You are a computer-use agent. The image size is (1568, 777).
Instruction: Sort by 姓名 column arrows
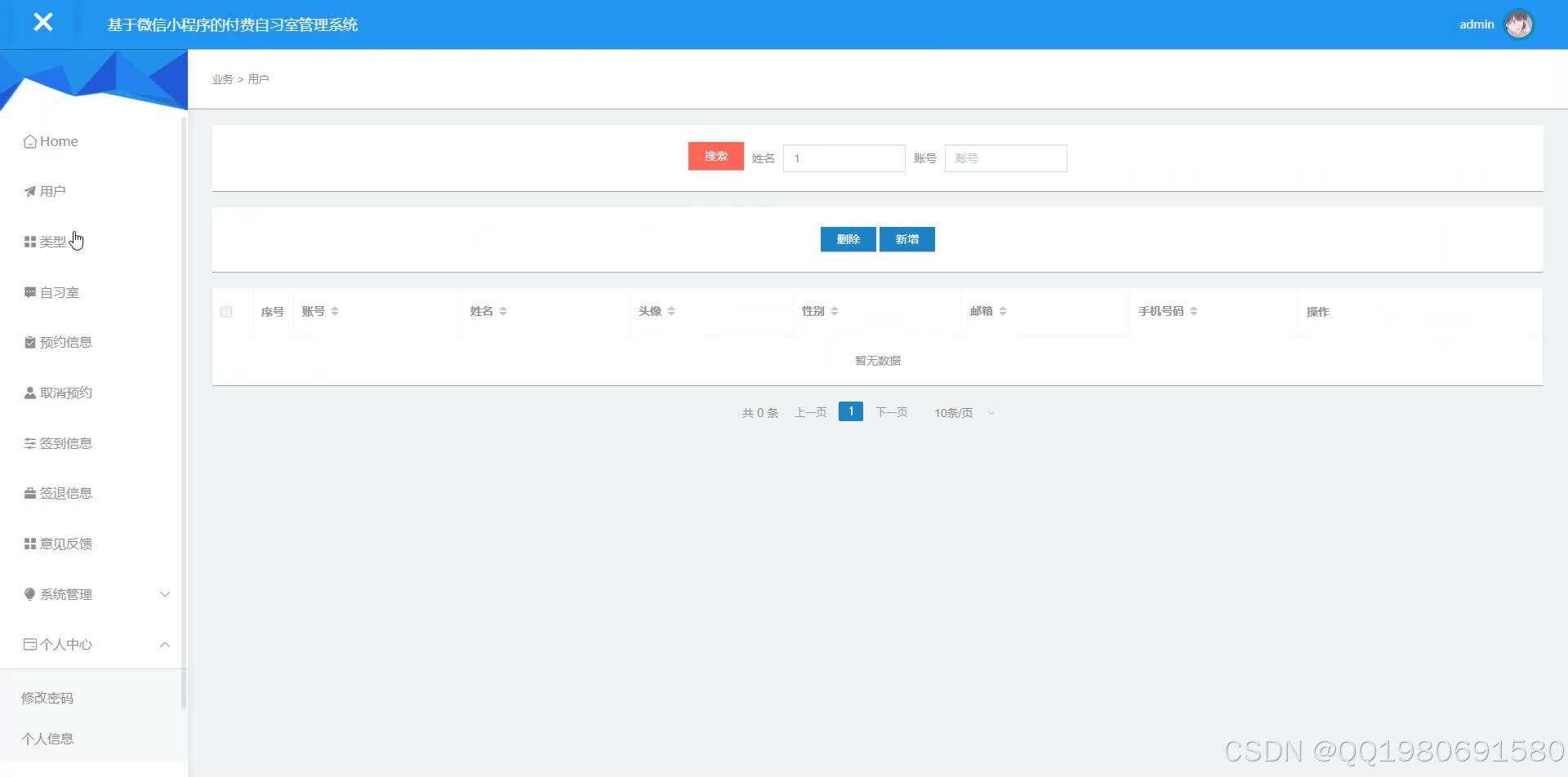coord(503,311)
